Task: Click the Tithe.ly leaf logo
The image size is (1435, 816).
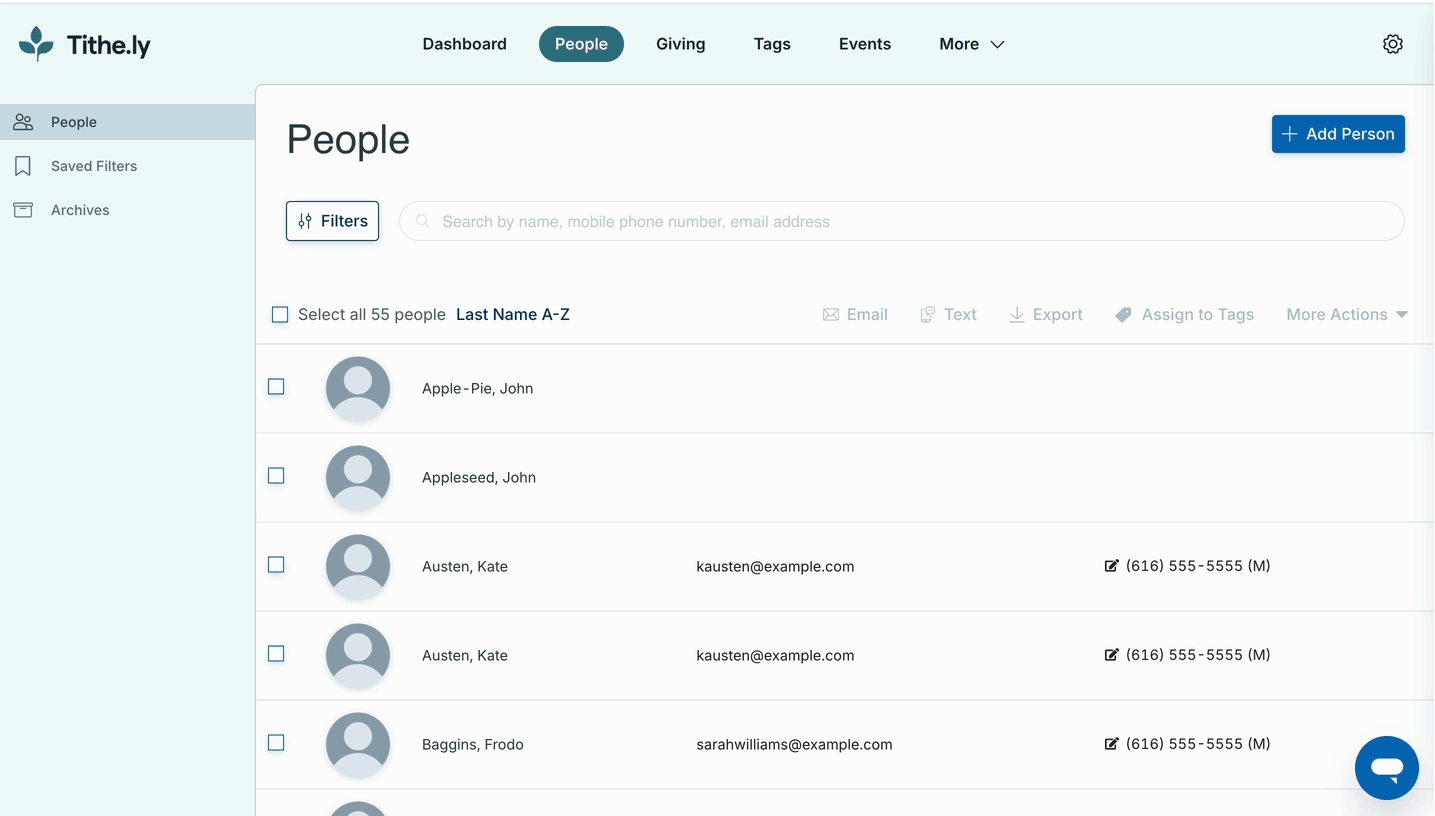Action: [x=37, y=44]
